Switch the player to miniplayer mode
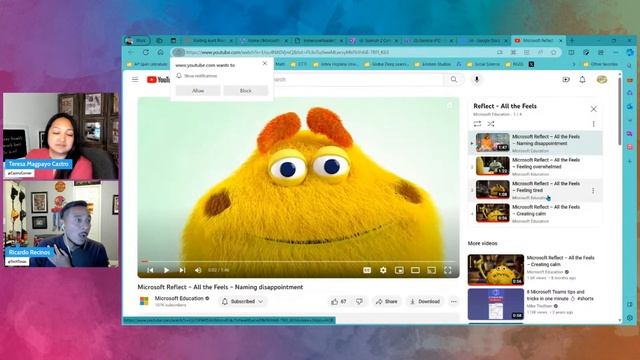The height and width of the screenshot is (360, 640). [399, 270]
